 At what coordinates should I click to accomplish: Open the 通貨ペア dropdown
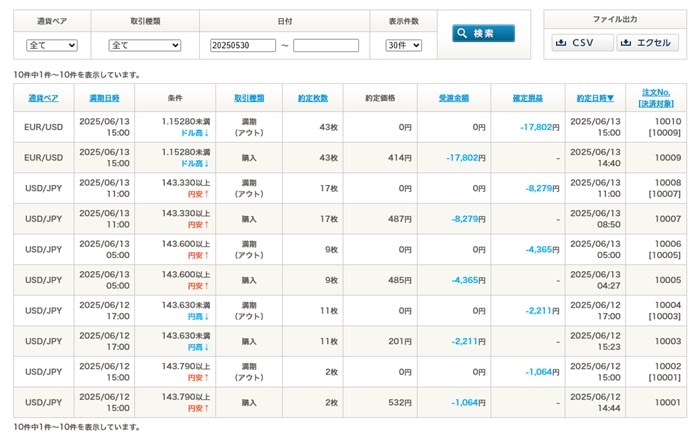(x=52, y=45)
